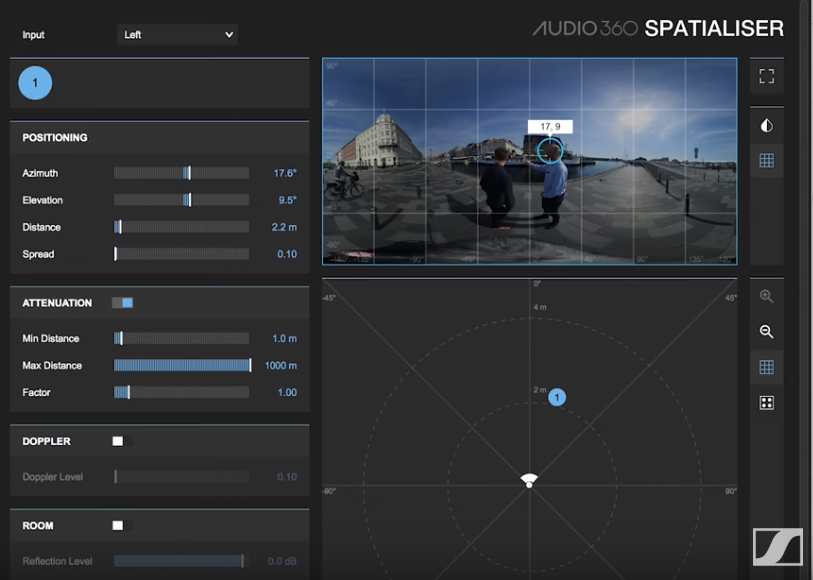Toggle the Attenuation switch

point(122,303)
